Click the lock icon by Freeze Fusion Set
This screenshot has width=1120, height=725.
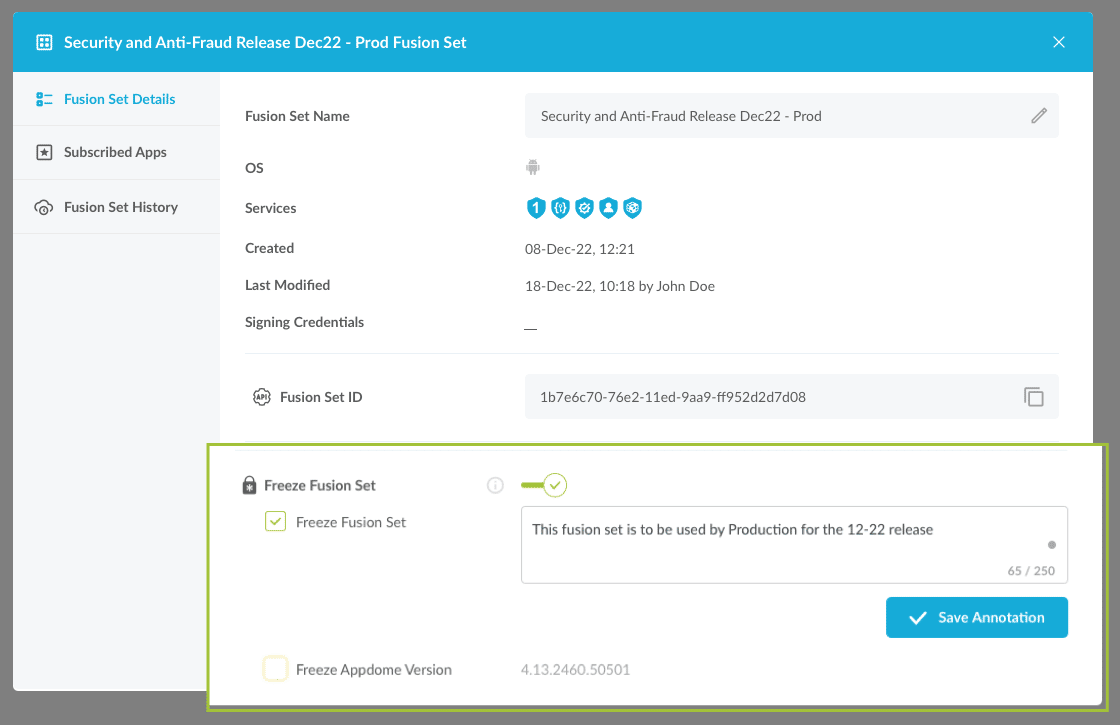[250, 486]
